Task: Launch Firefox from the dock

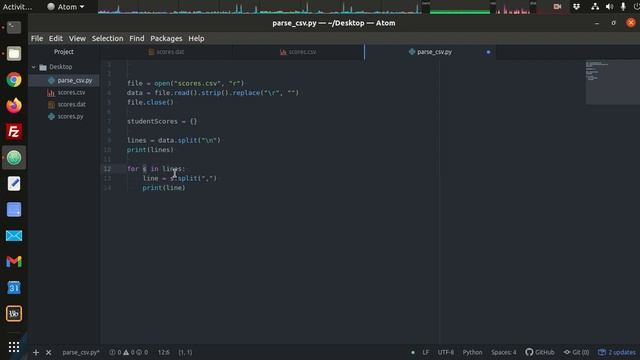Action: click(x=14, y=106)
